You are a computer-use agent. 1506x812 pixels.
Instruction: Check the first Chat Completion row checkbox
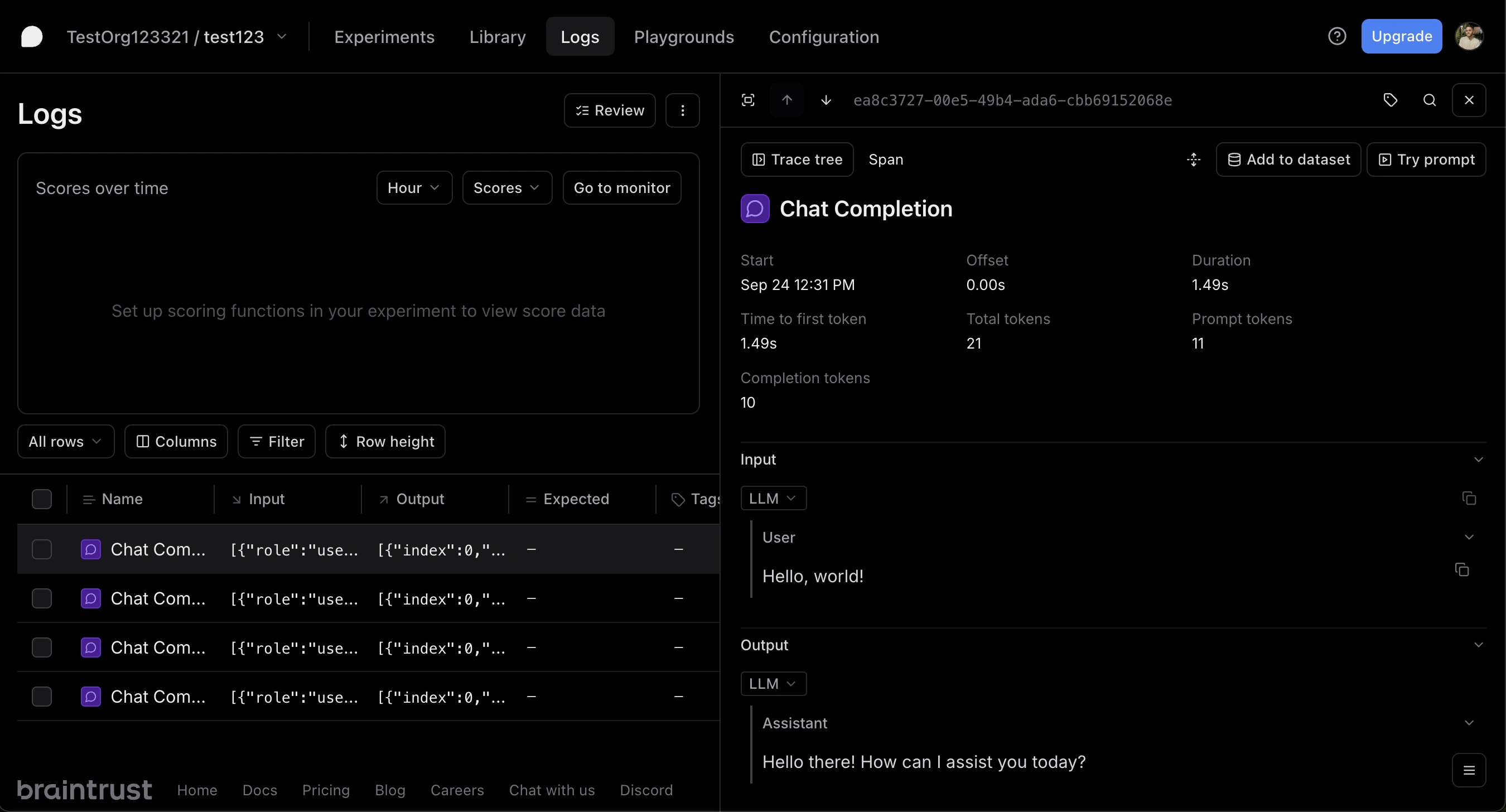41,549
